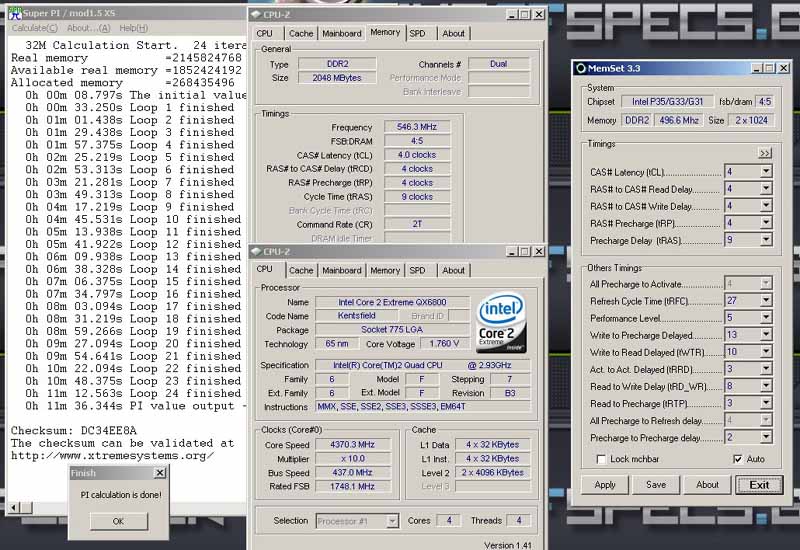Click the Apply button in MemSet
Image resolution: width=800 pixels, height=550 pixels.
605,485
